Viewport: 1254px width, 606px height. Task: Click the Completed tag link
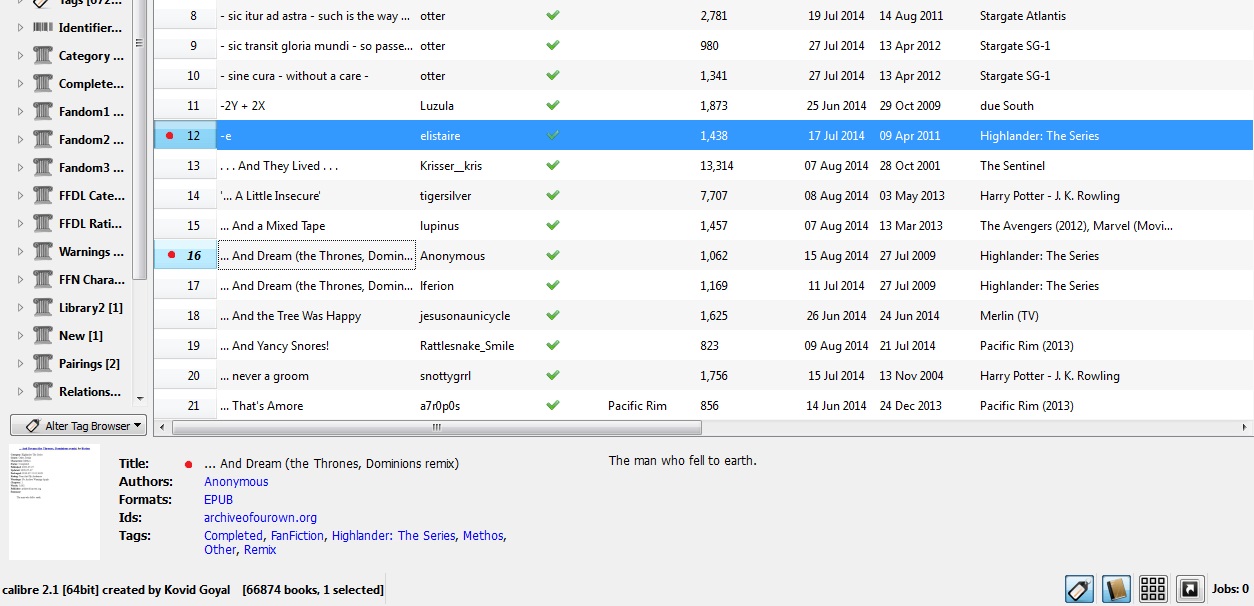(x=233, y=536)
